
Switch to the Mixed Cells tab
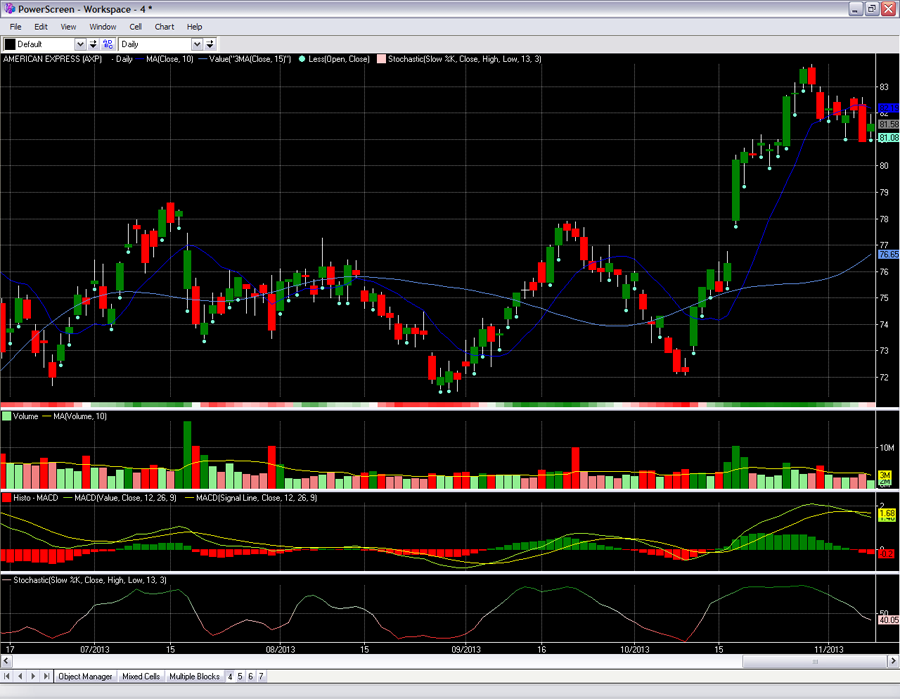pyautogui.click(x=141, y=677)
